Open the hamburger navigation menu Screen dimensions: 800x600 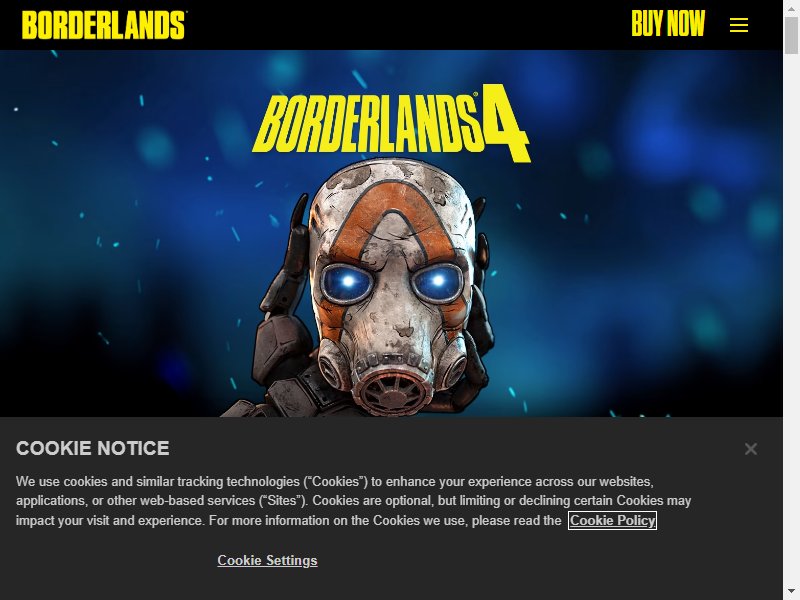(x=738, y=24)
